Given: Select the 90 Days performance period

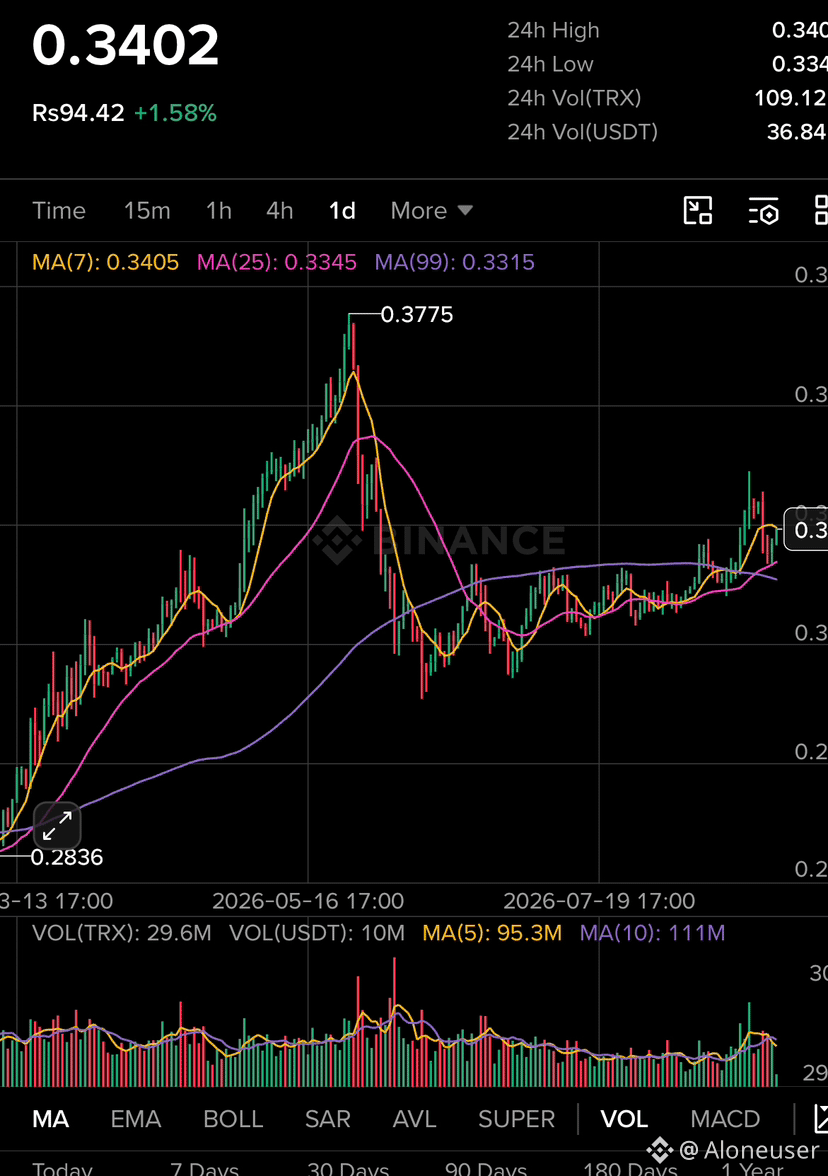Looking at the screenshot, I should [486, 1168].
